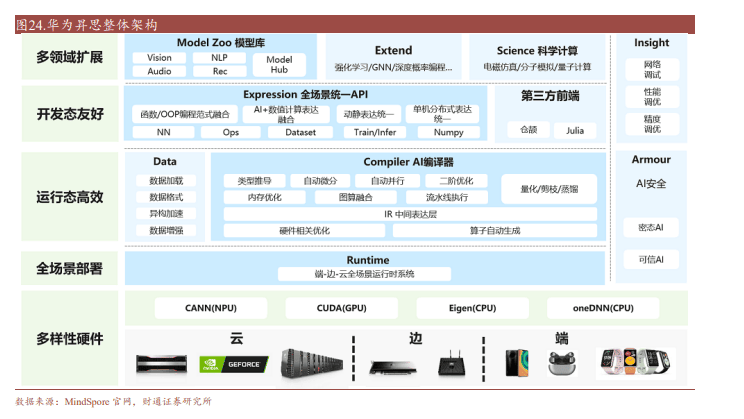
Task: Click the Runtime heading
Action: click(368, 260)
